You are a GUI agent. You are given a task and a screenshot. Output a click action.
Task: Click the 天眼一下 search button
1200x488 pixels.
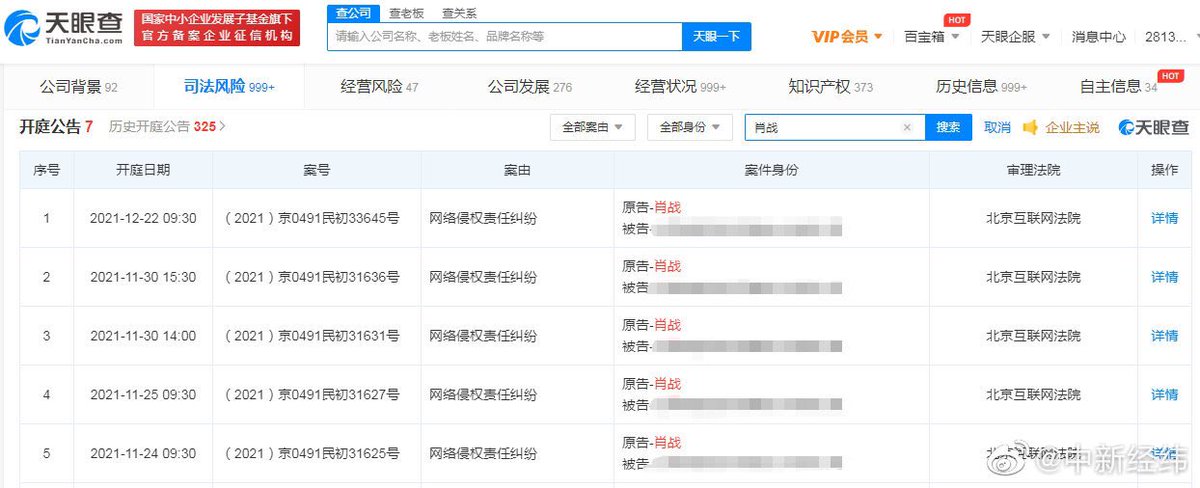pyautogui.click(x=717, y=36)
